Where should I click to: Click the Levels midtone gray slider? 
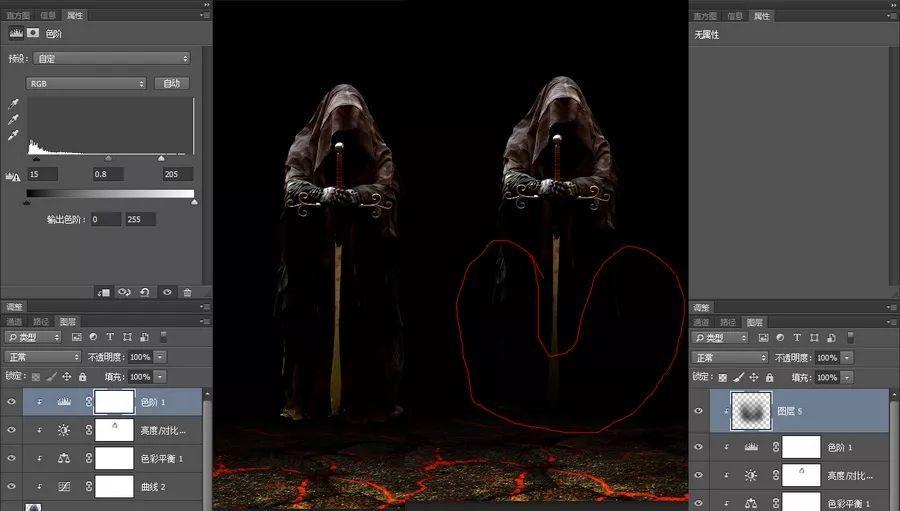click(x=108, y=158)
